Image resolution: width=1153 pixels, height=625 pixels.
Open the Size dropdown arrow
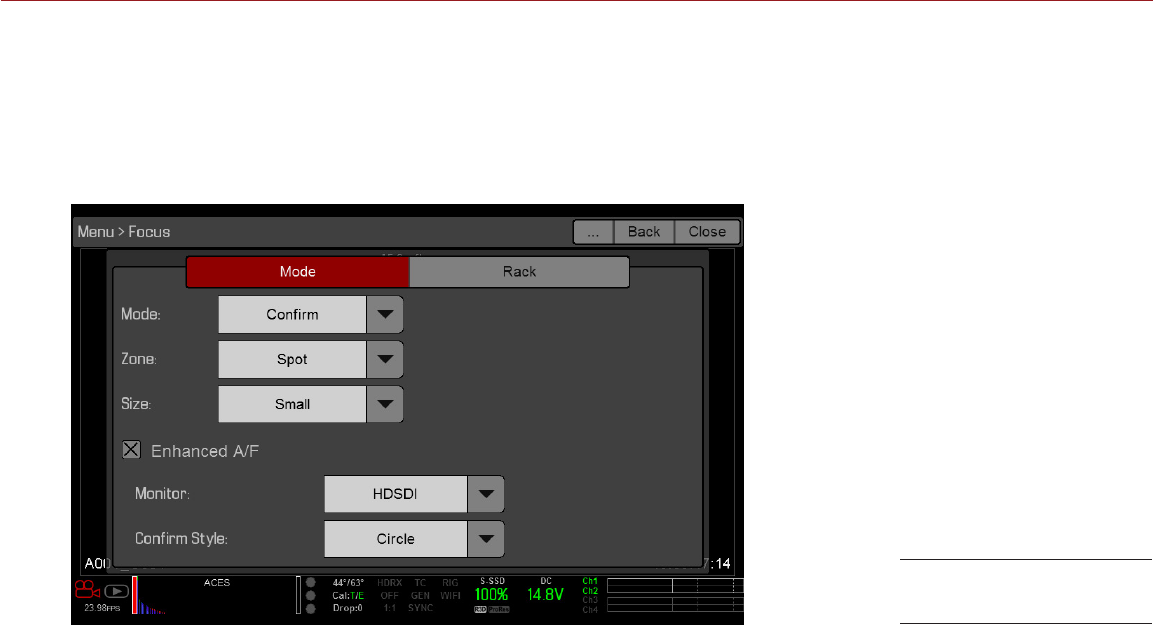point(385,404)
